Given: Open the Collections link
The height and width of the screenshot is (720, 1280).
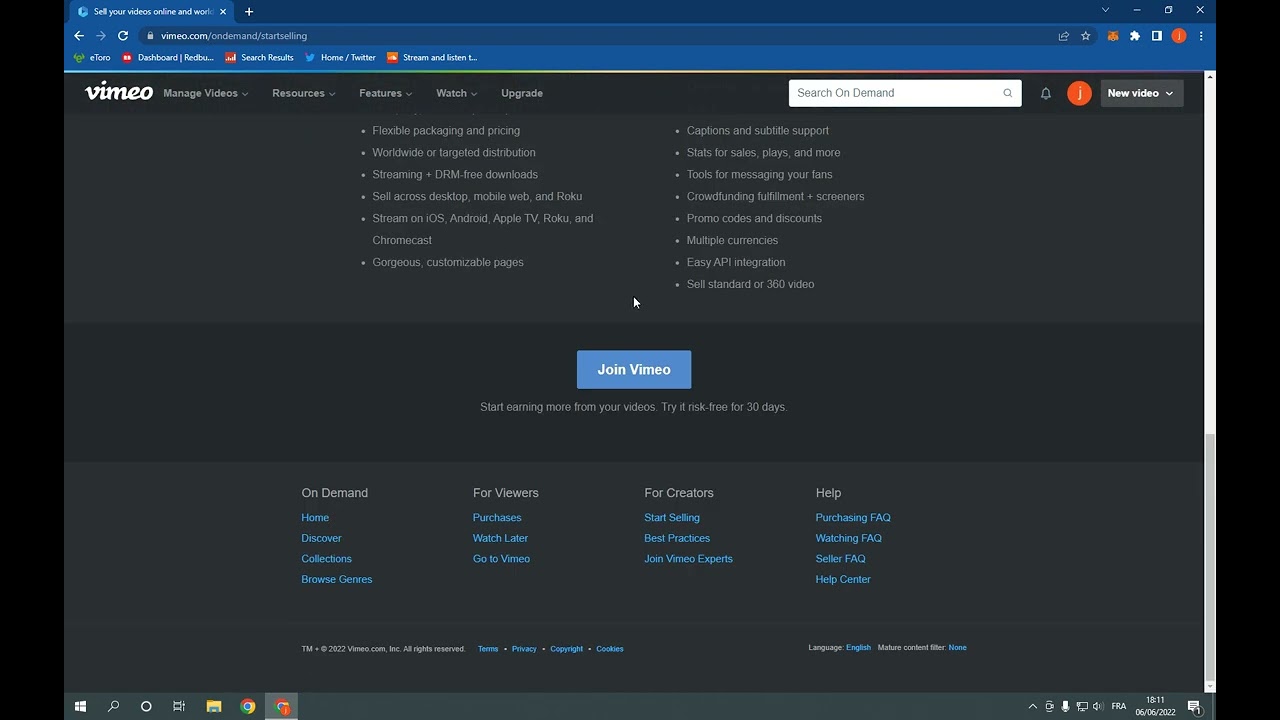Looking at the screenshot, I should [x=326, y=559].
